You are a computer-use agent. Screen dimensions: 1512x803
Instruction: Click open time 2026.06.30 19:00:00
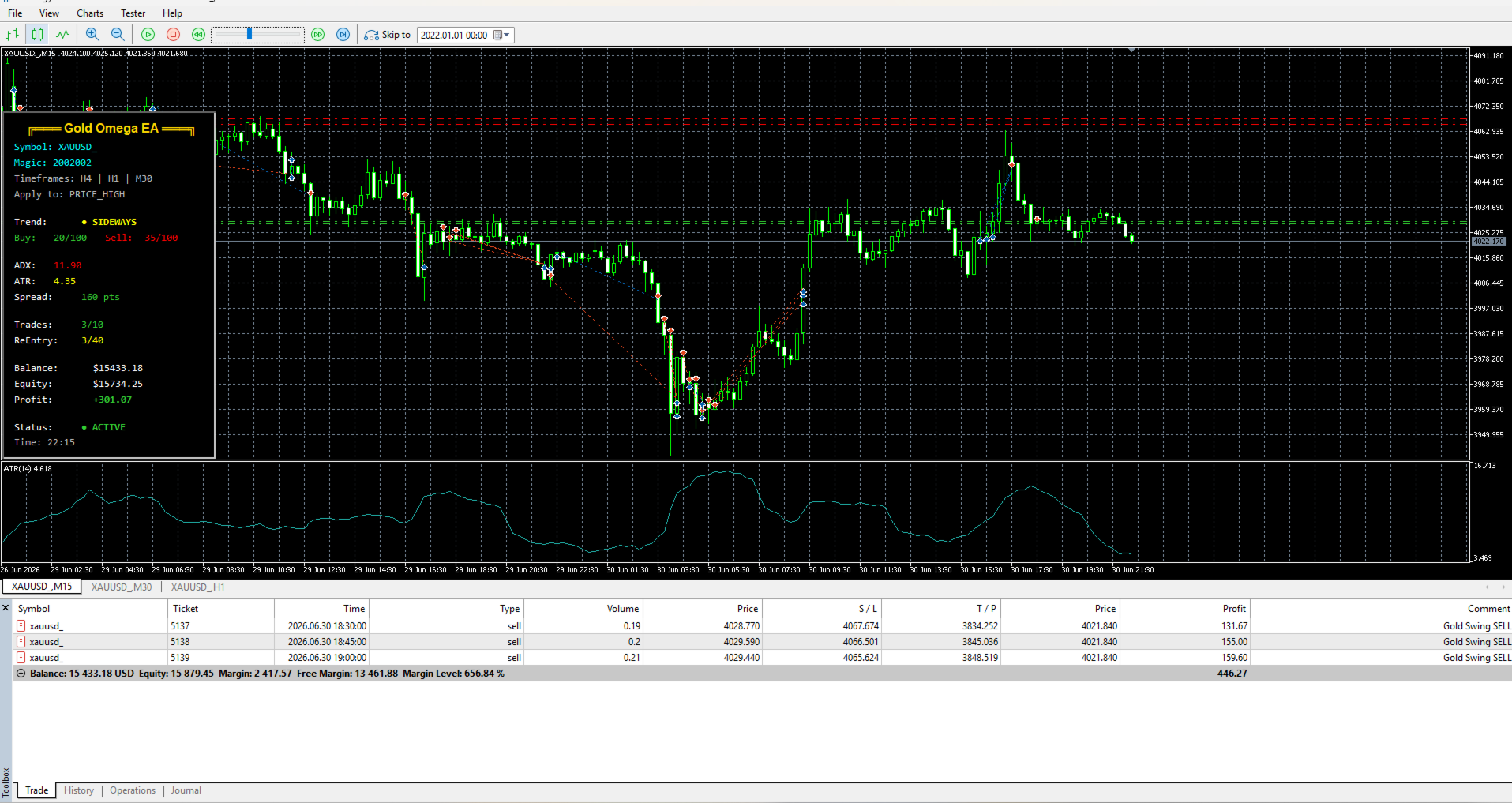tap(327, 658)
